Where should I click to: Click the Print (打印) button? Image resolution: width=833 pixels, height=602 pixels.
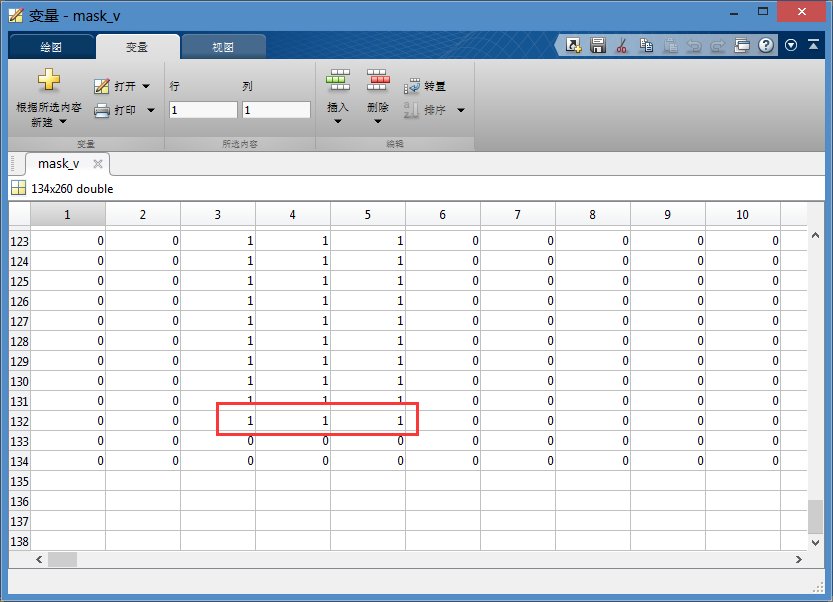click(115, 110)
